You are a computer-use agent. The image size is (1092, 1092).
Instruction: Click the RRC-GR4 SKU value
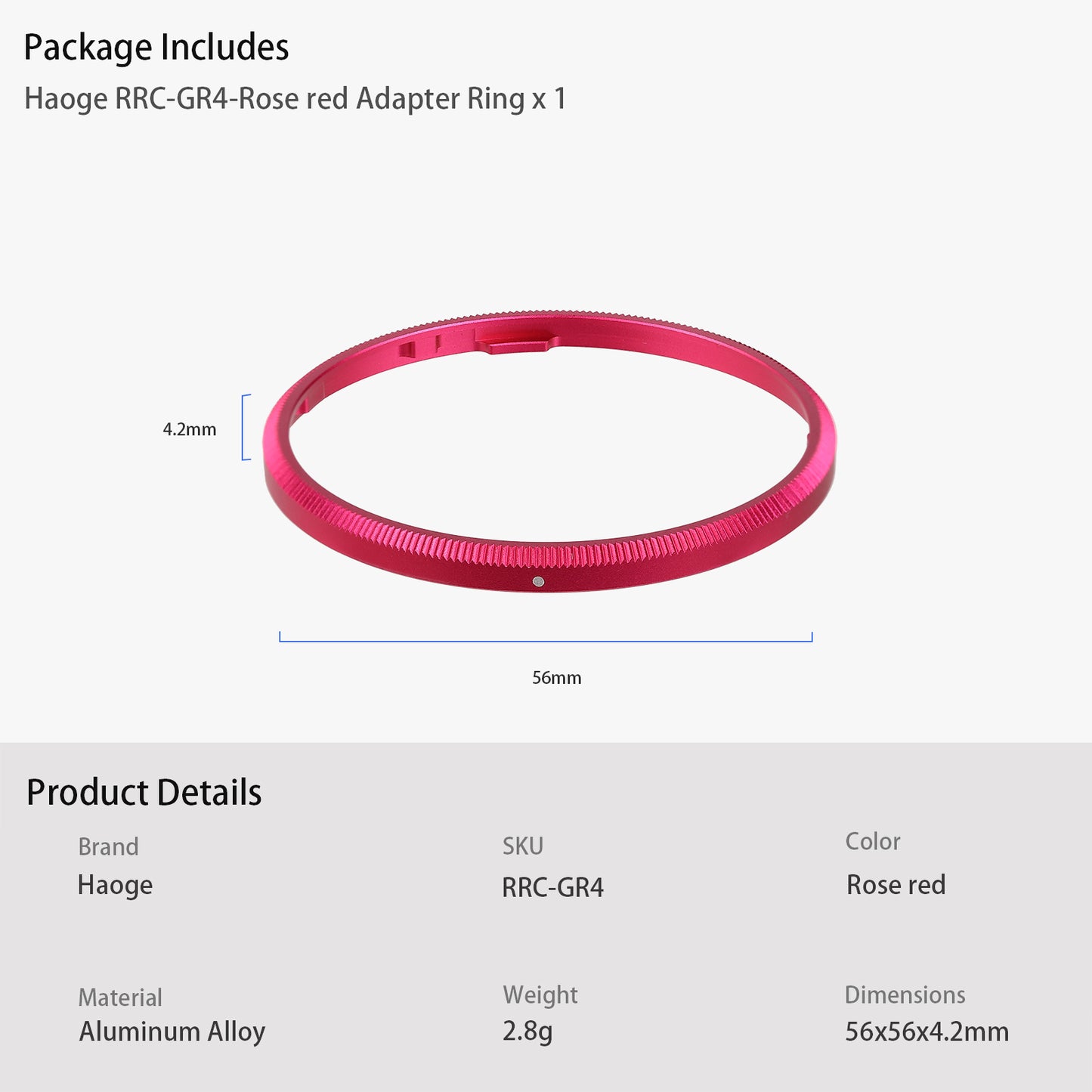tap(552, 887)
